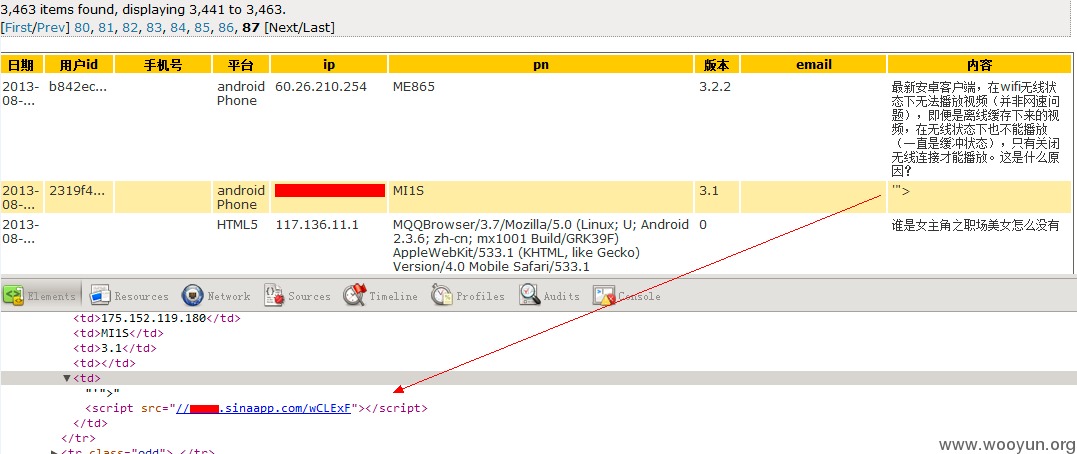Open the Profiles panel icon
The height and width of the screenshot is (454, 1077).
[x=442, y=295]
